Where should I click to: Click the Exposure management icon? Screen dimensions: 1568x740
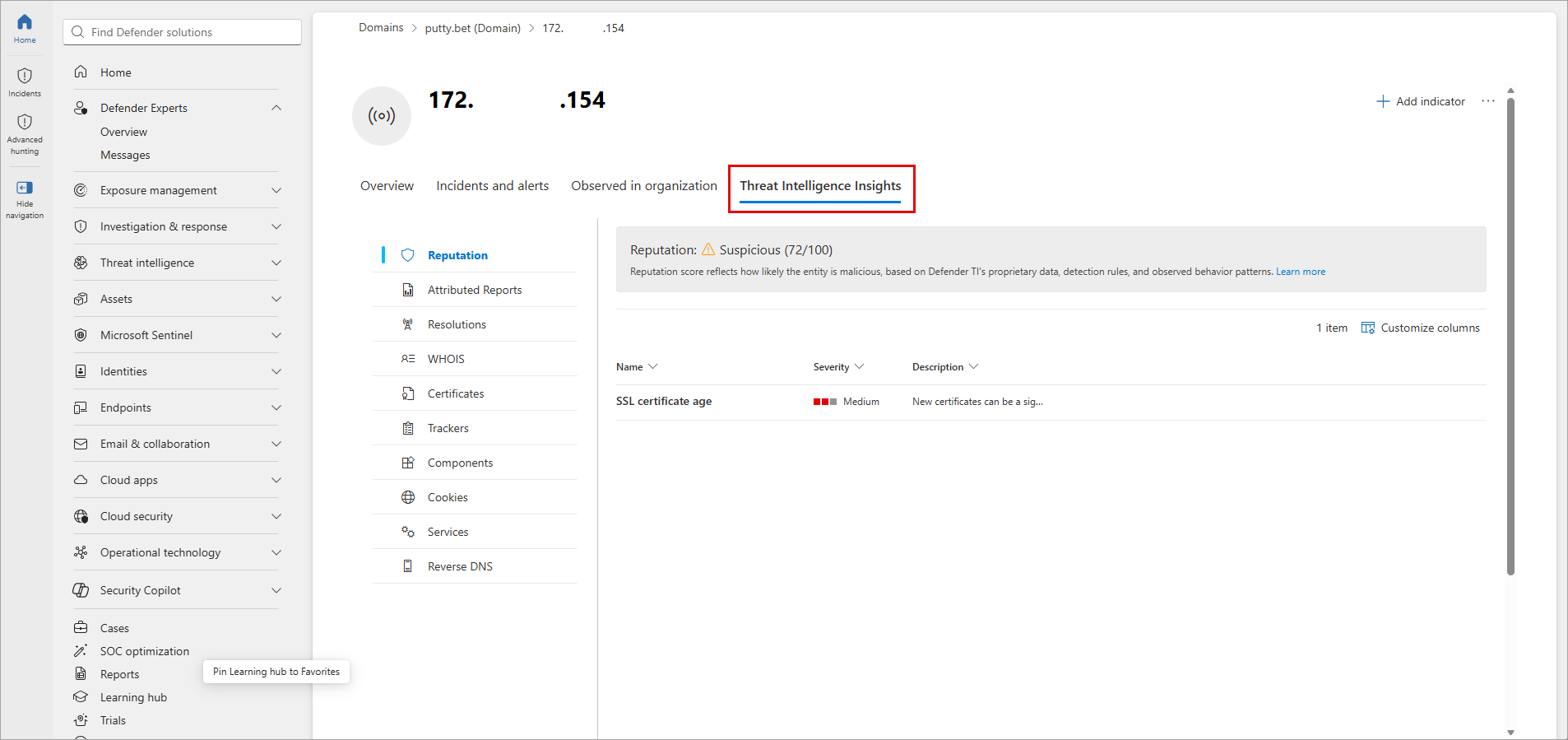(81, 190)
